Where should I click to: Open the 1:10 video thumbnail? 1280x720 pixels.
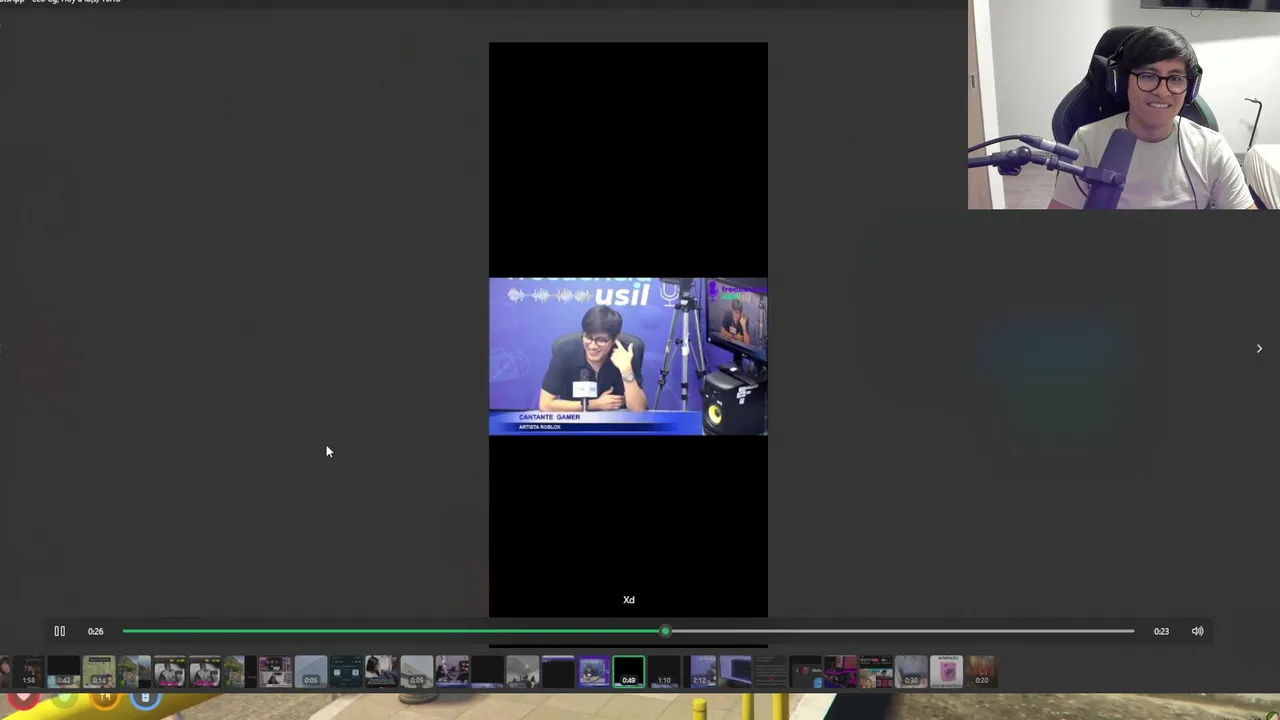[x=664, y=672]
